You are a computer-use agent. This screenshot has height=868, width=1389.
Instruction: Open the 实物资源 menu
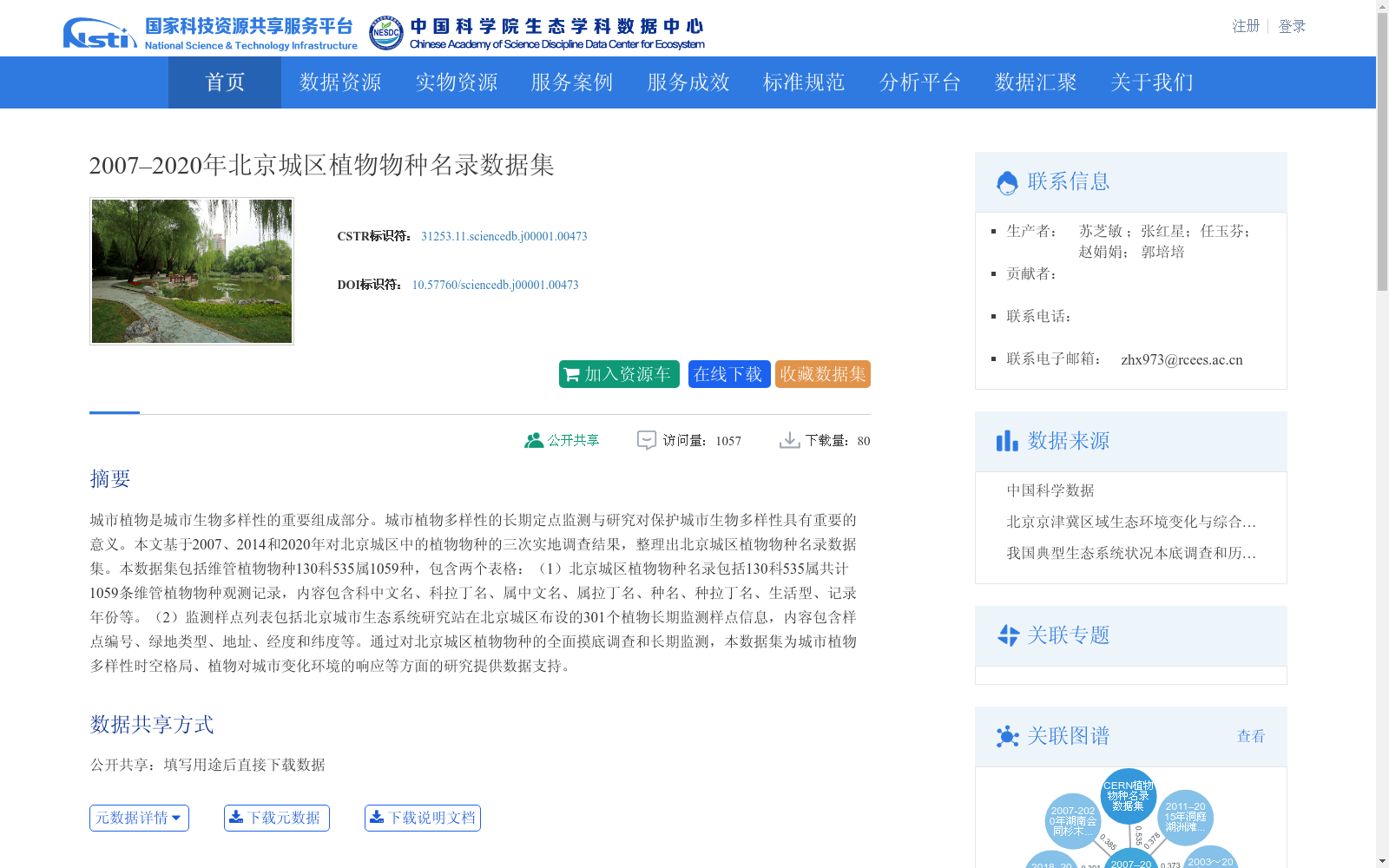(x=457, y=82)
